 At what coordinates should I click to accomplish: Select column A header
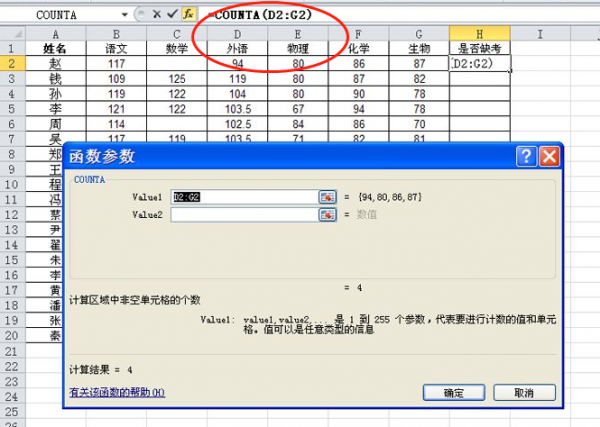pyautogui.click(x=56, y=34)
